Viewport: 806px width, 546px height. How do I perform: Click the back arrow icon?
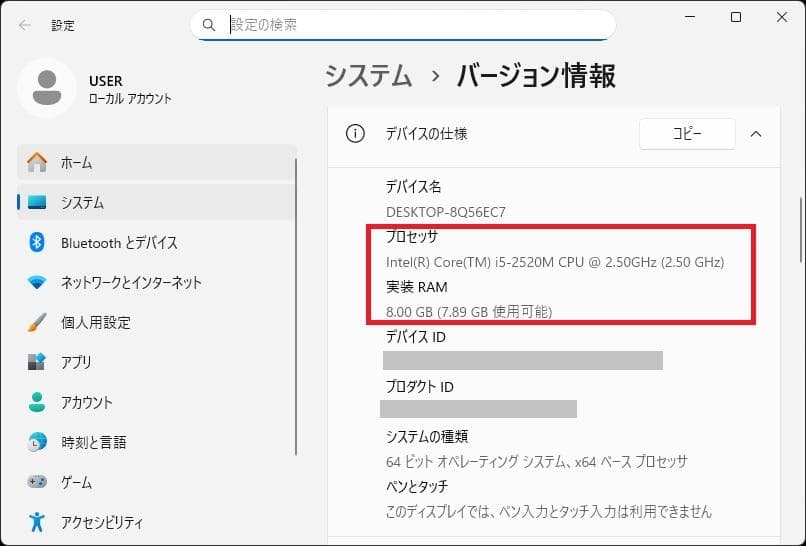[x=25, y=25]
